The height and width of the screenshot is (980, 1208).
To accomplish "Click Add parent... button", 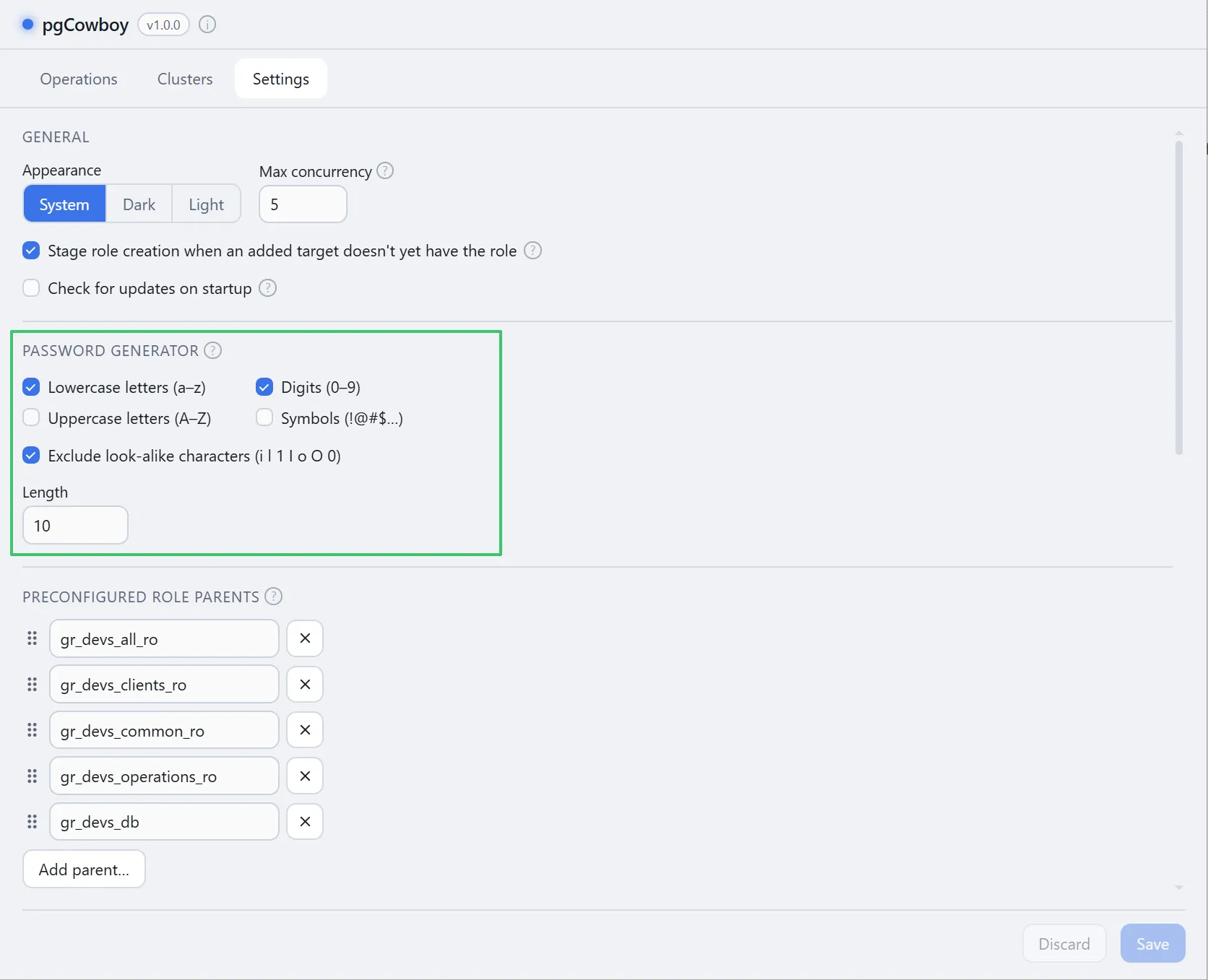I will [x=84, y=870].
